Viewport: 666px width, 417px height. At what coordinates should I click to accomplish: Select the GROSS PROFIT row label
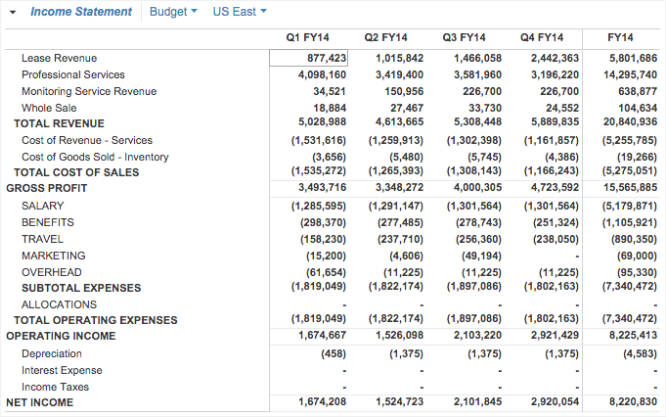click(49, 188)
